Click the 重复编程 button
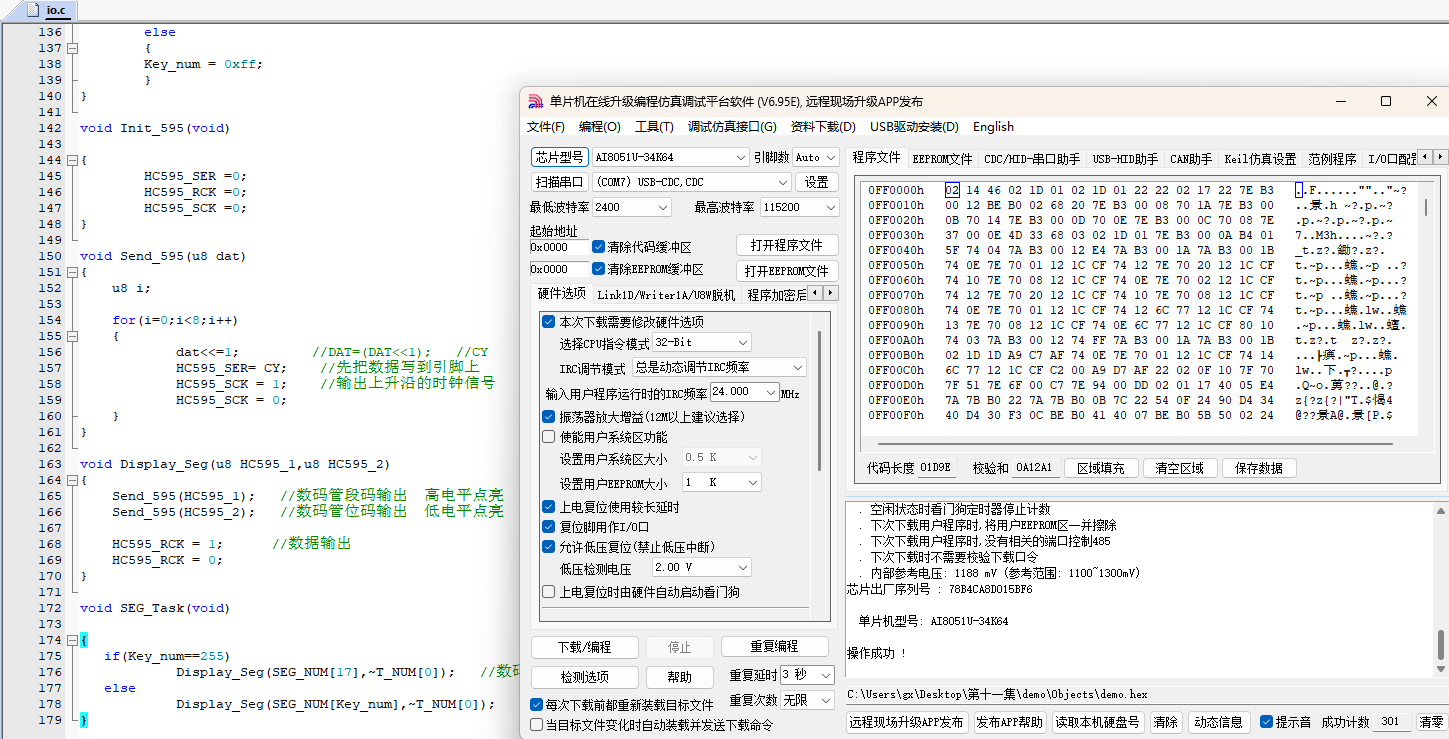 coord(775,646)
